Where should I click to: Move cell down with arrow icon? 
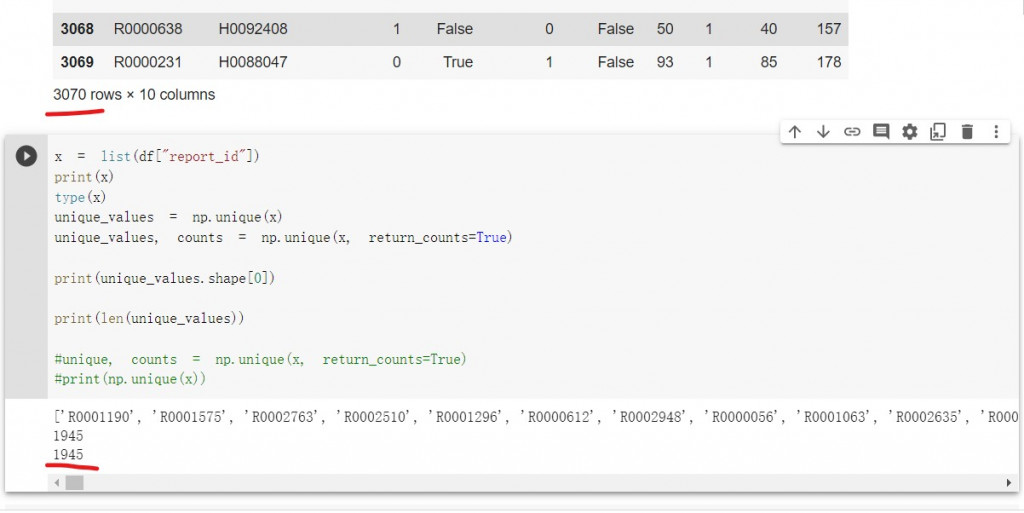(x=823, y=132)
